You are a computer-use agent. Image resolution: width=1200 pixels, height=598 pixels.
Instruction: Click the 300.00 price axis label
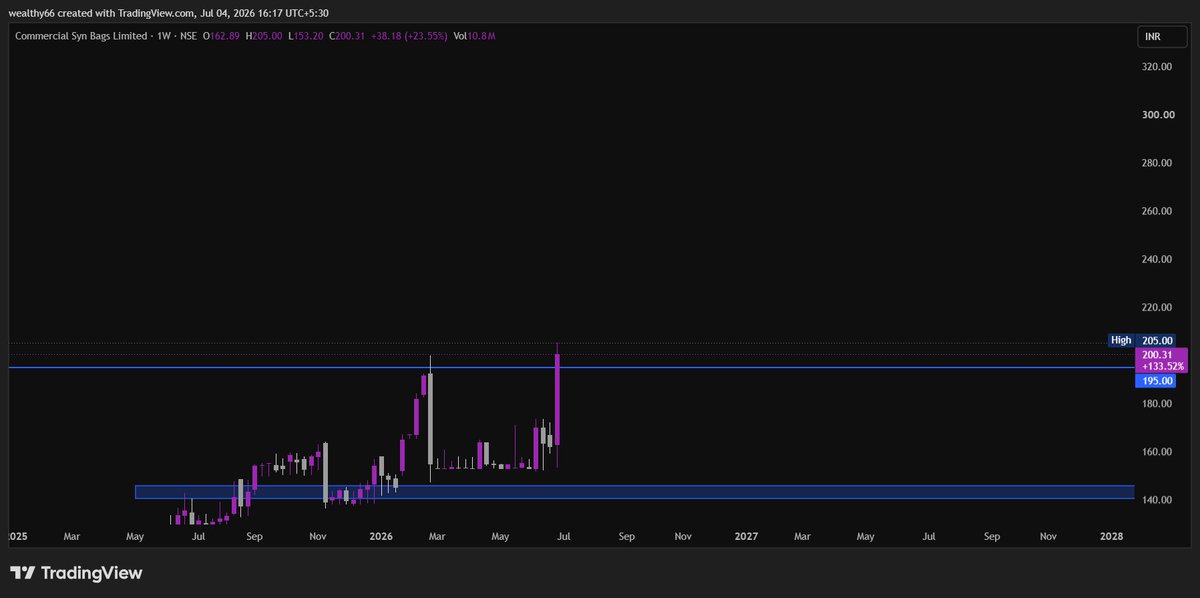click(1158, 115)
